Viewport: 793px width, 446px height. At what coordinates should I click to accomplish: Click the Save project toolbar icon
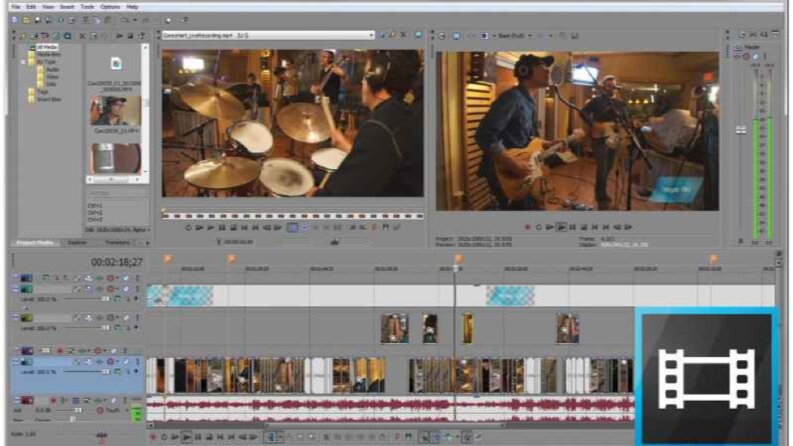pyautogui.click(x=37, y=20)
